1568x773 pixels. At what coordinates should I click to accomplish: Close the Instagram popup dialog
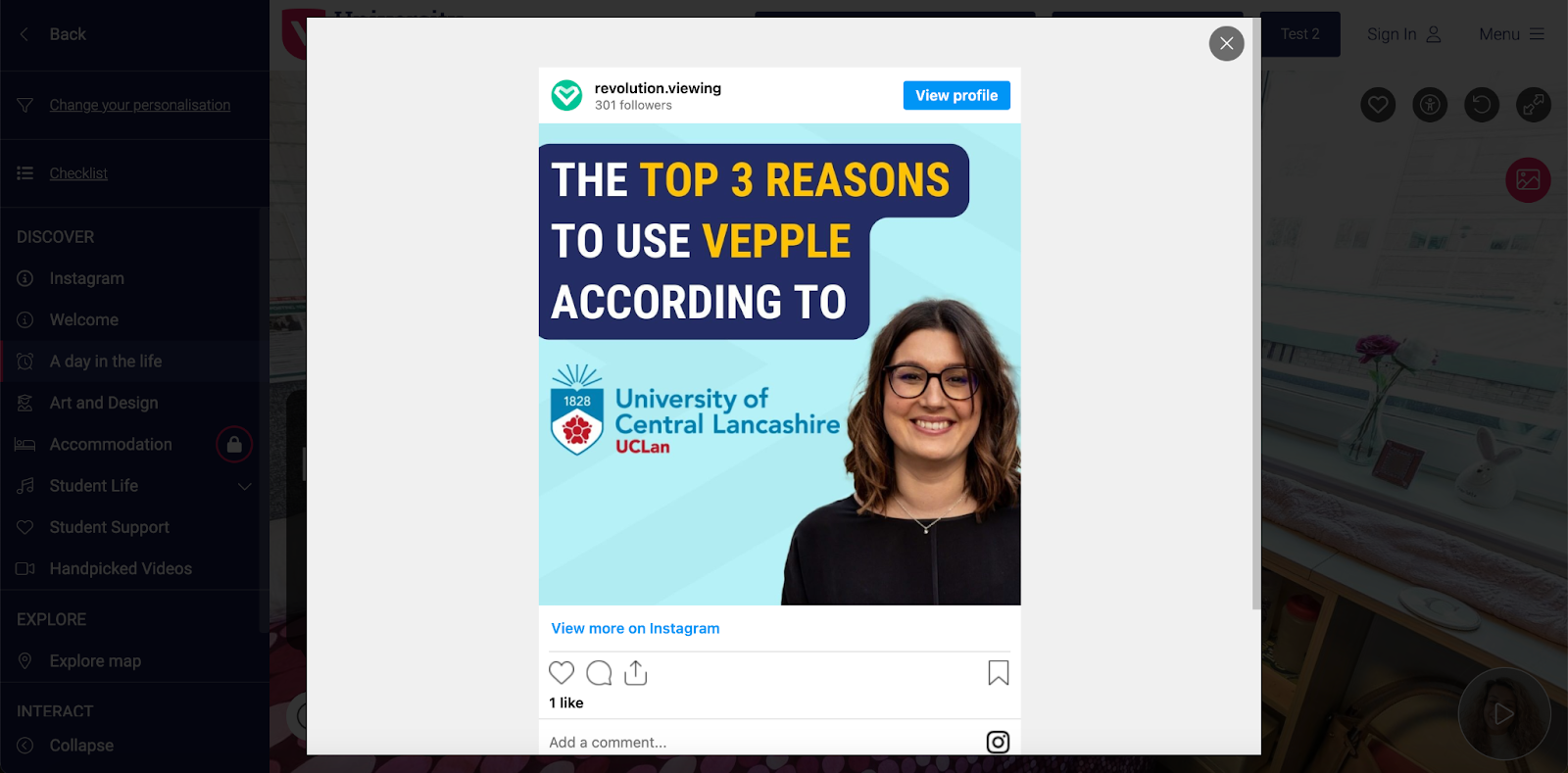(x=1226, y=43)
